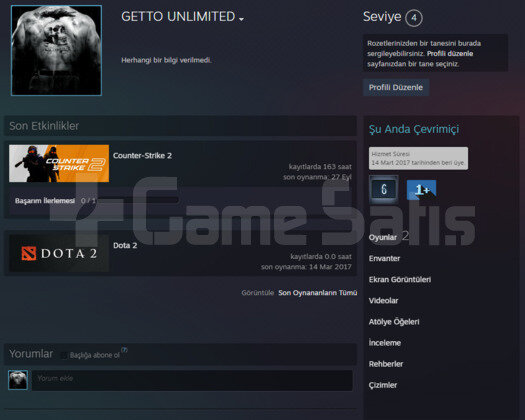Image resolution: width=525 pixels, height=420 pixels.
Task: Follow the 'Profili düzenle' link in badge box
Action: pyautogui.click(x=450, y=54)
